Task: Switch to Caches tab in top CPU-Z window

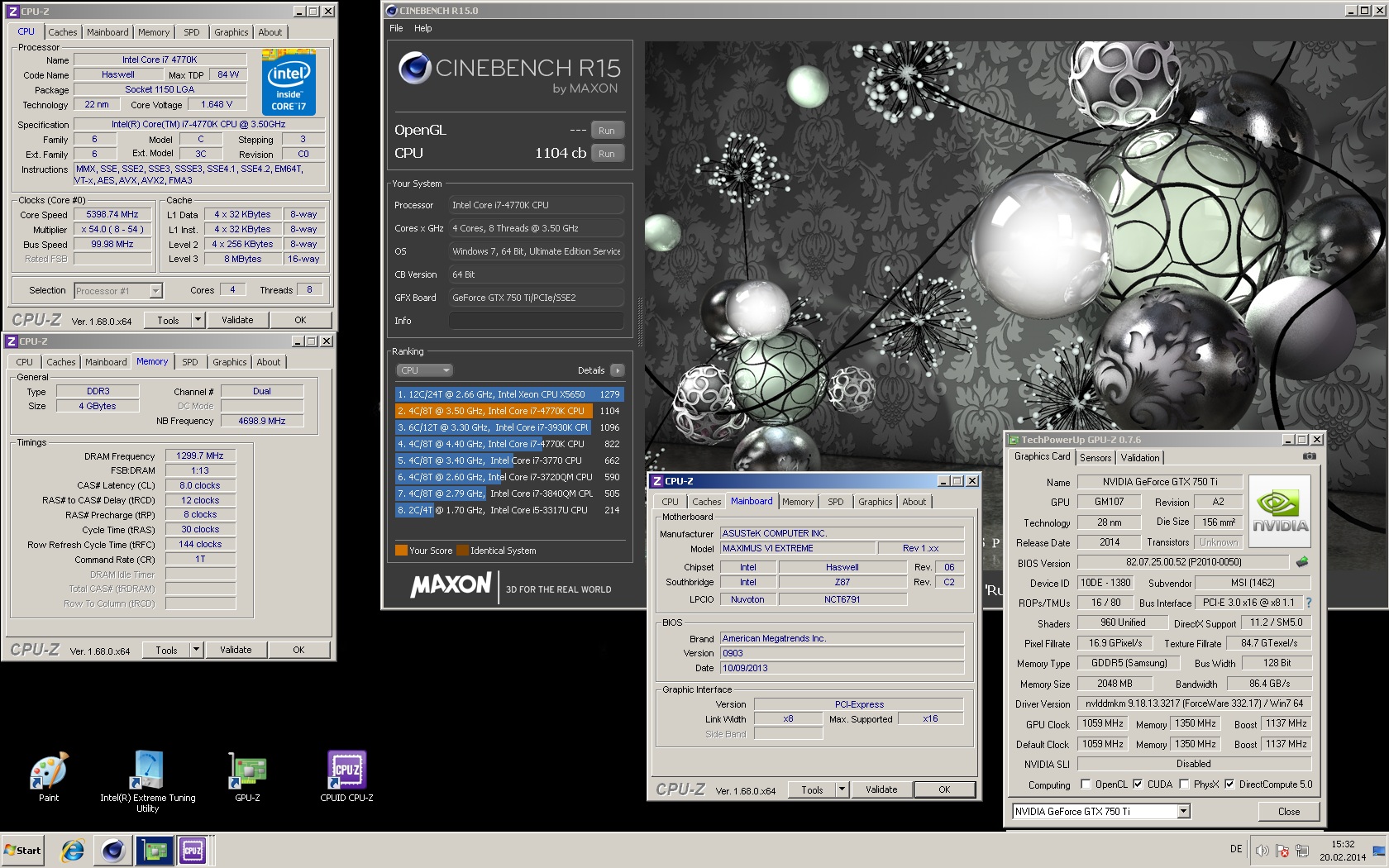Action: tap(62, 32)
